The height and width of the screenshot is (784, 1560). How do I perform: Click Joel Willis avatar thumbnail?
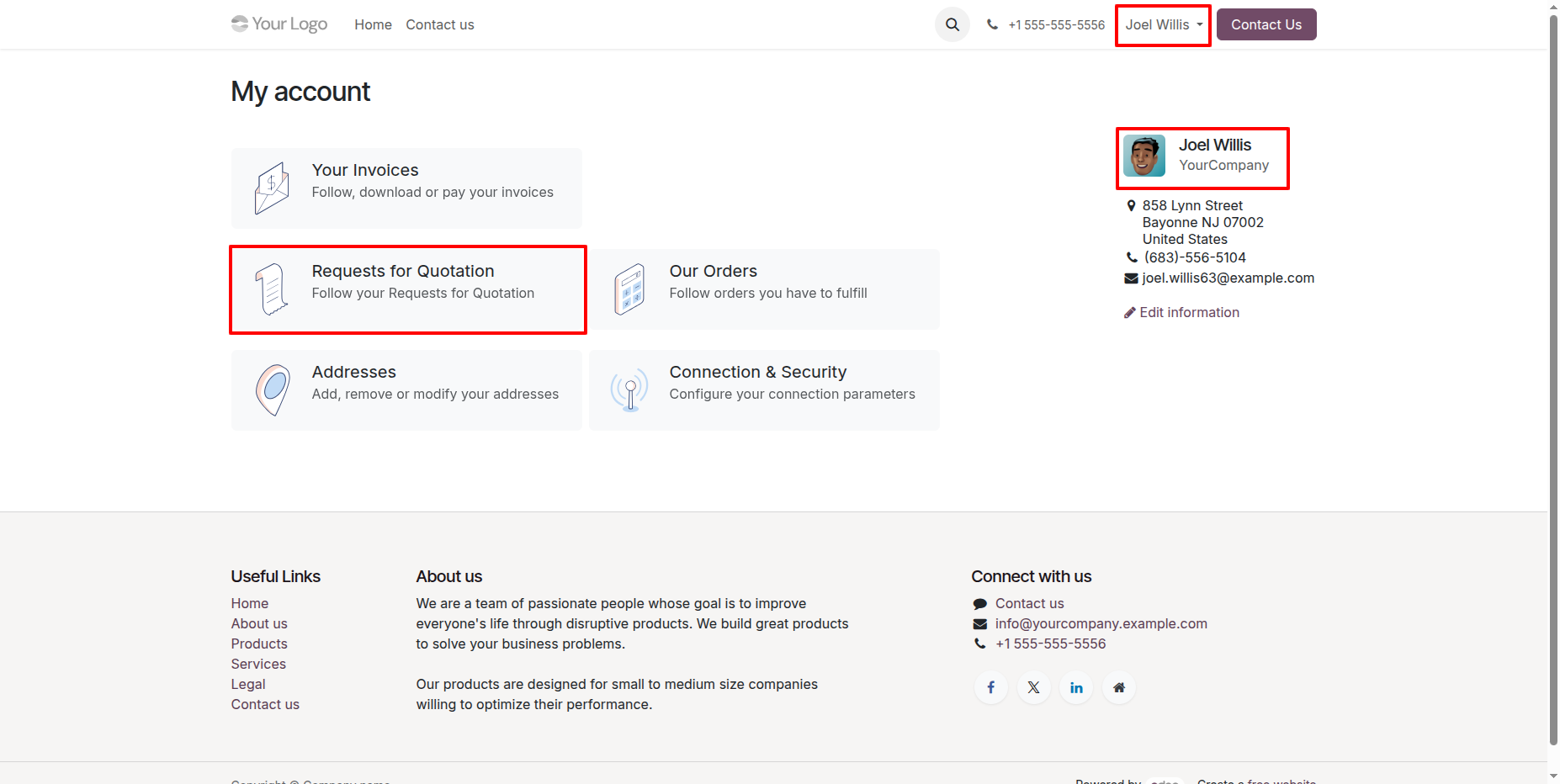click(1144, 156)
